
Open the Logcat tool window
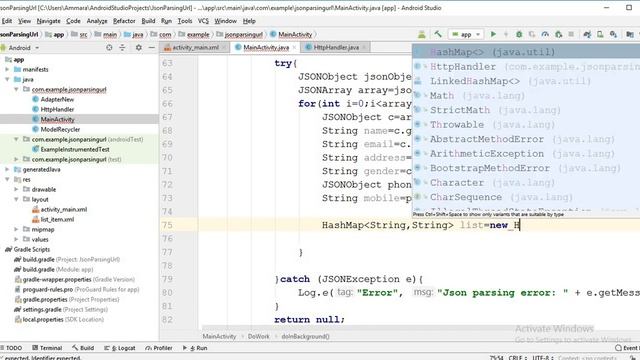pos(120,348)
